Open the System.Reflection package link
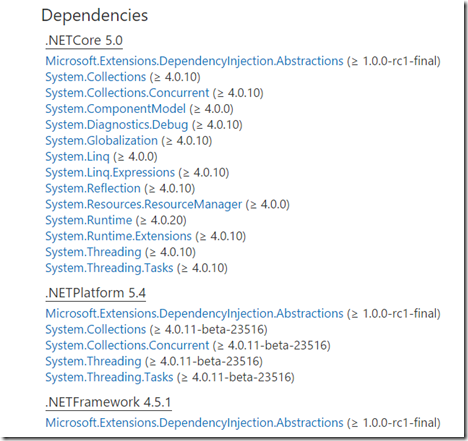The image size is (468, 441). coord(93,189)
